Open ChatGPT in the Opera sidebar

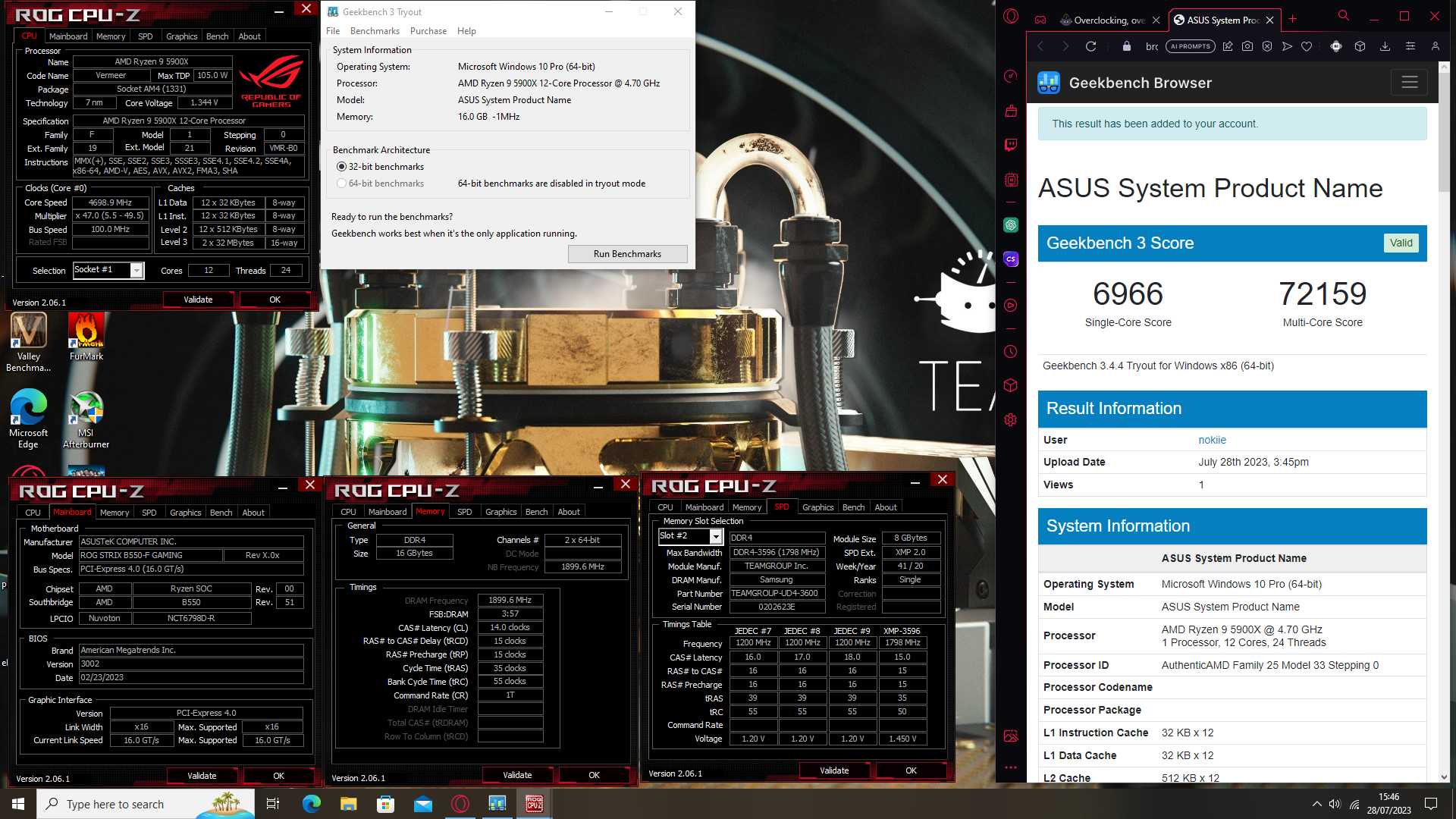[x=1010, y=224]
